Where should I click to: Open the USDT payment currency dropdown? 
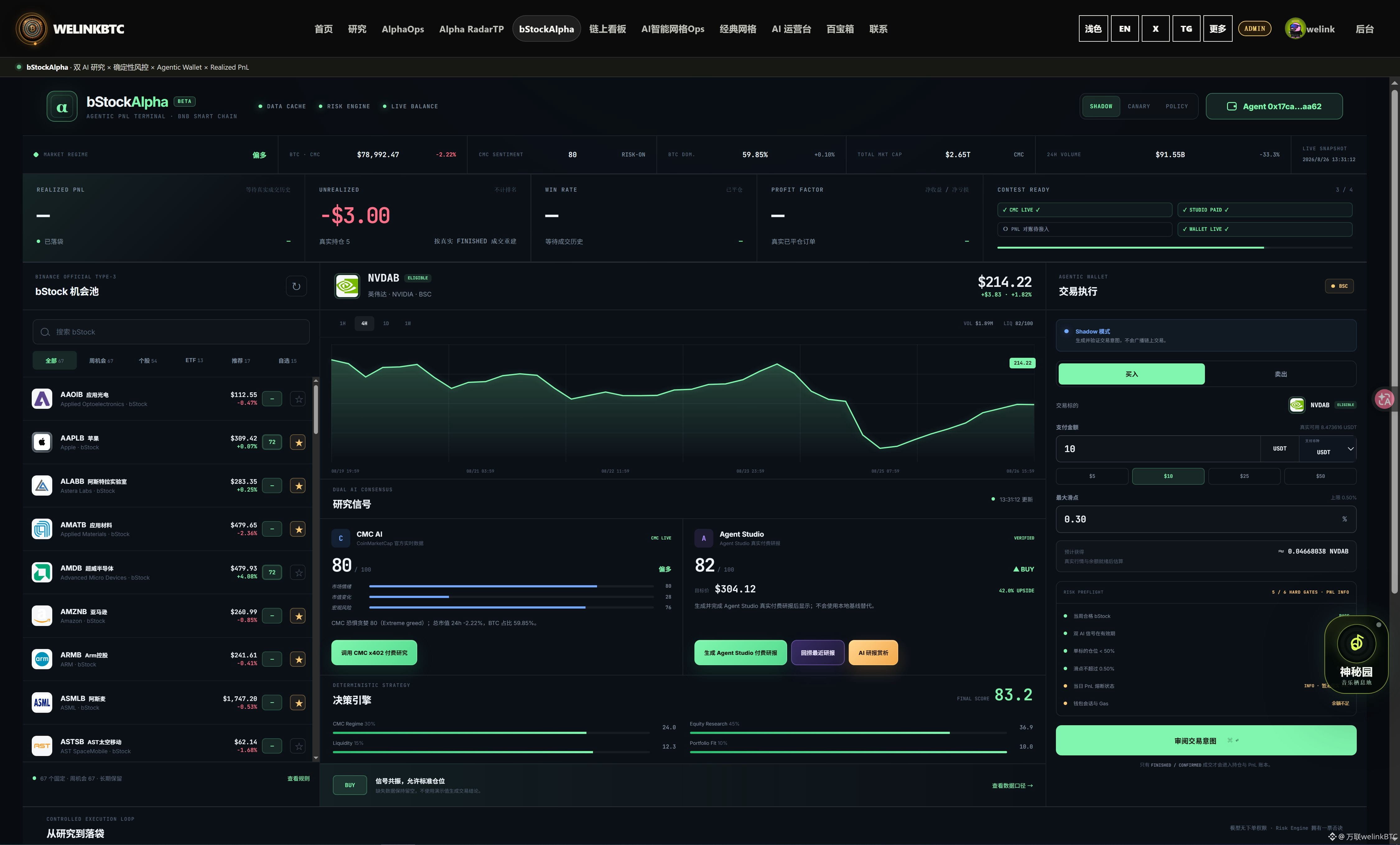1328,449
